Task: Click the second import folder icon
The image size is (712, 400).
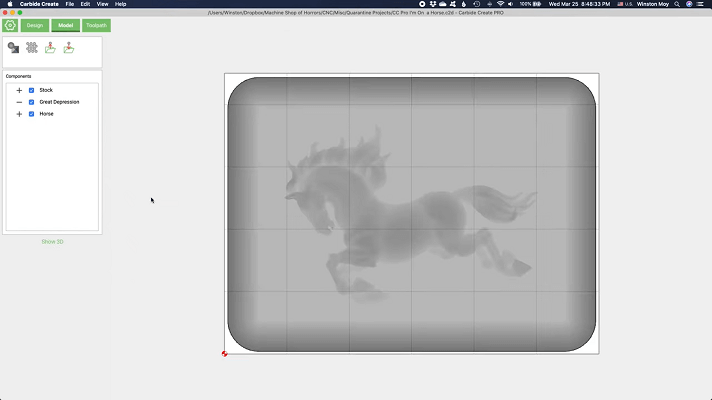Action: (x=68, y=47)
